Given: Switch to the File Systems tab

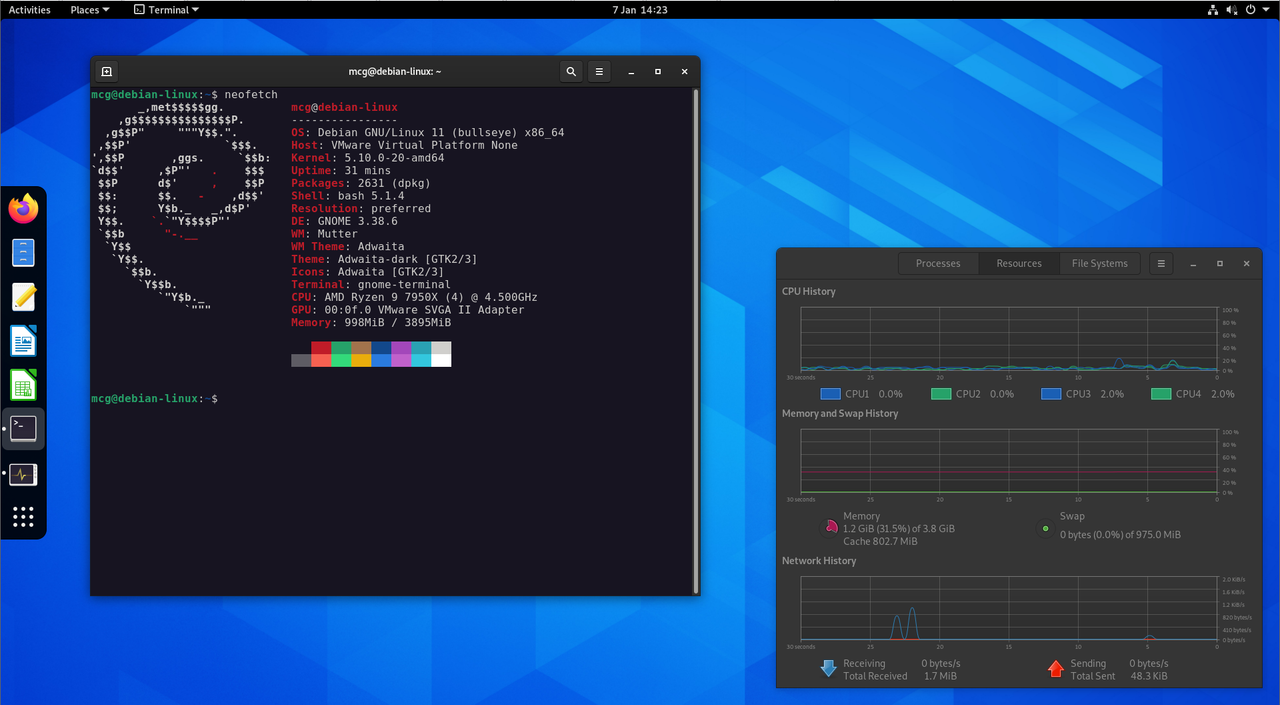Looking at the screenshot, I should 1099,264.
